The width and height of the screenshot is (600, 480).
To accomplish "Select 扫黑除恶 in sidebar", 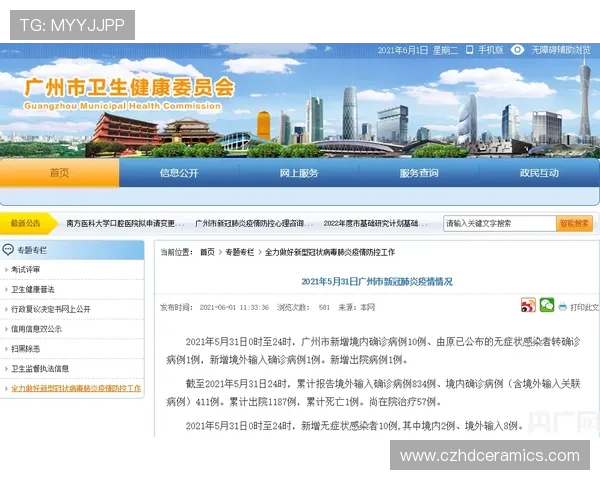I will (x=25, y=349).
